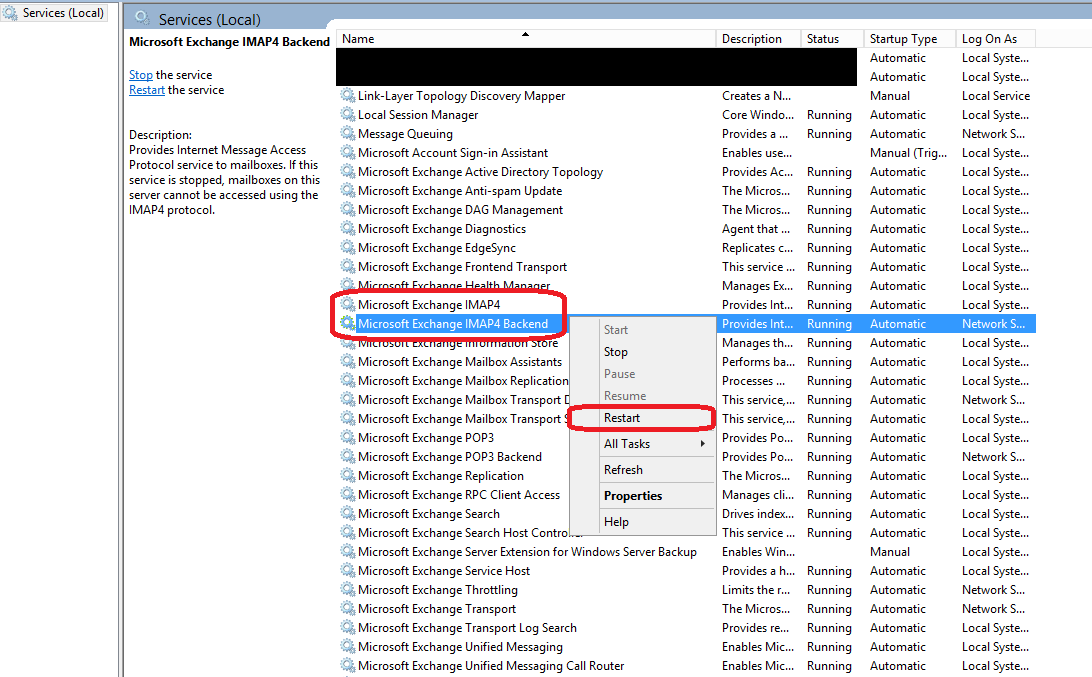Click gear icon for Exchange Service Host
The image size is (1092, 677).
pyautogui.click(x=348, y=570)
